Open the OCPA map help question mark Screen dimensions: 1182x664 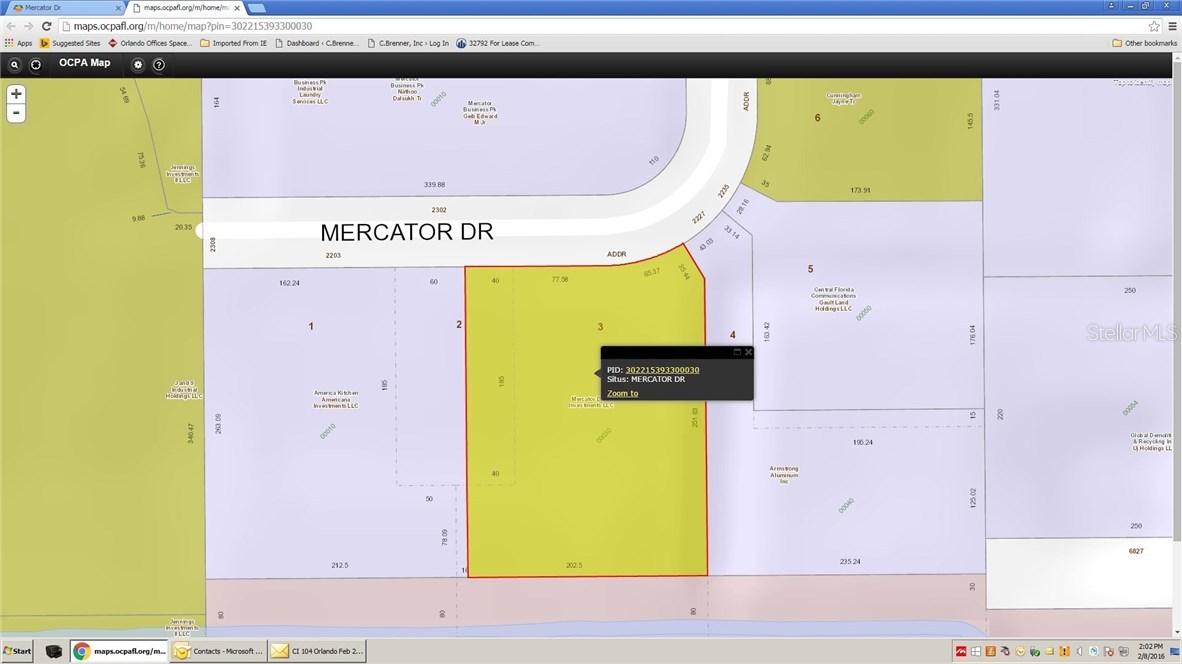pos(159,65)
